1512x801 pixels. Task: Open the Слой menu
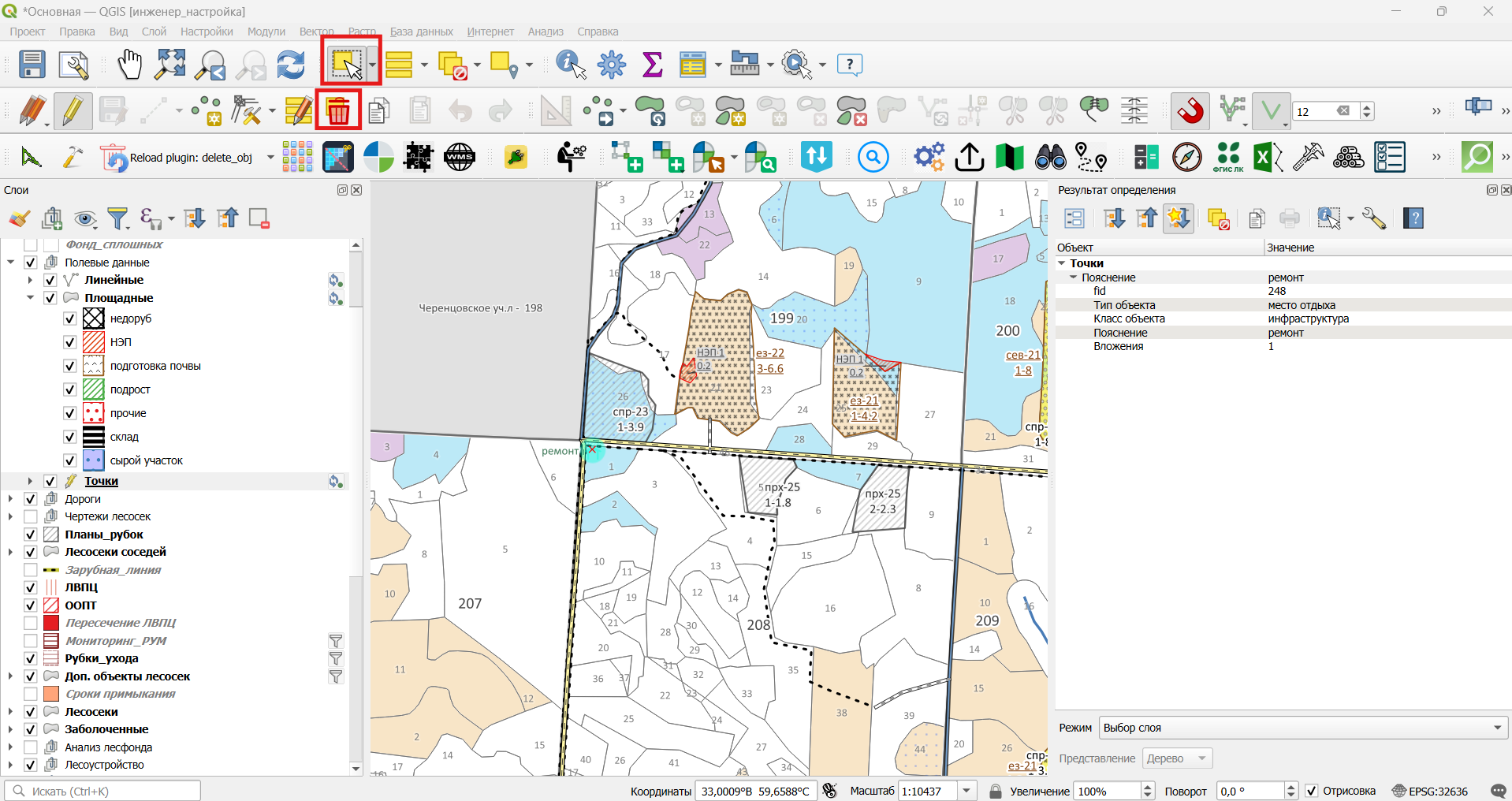pos(154,32)
